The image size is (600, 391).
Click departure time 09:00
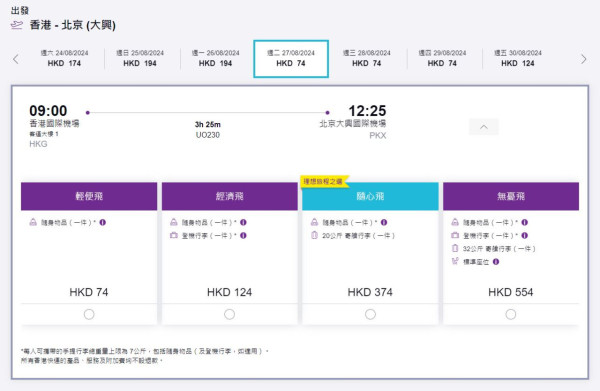coord(48,111)
